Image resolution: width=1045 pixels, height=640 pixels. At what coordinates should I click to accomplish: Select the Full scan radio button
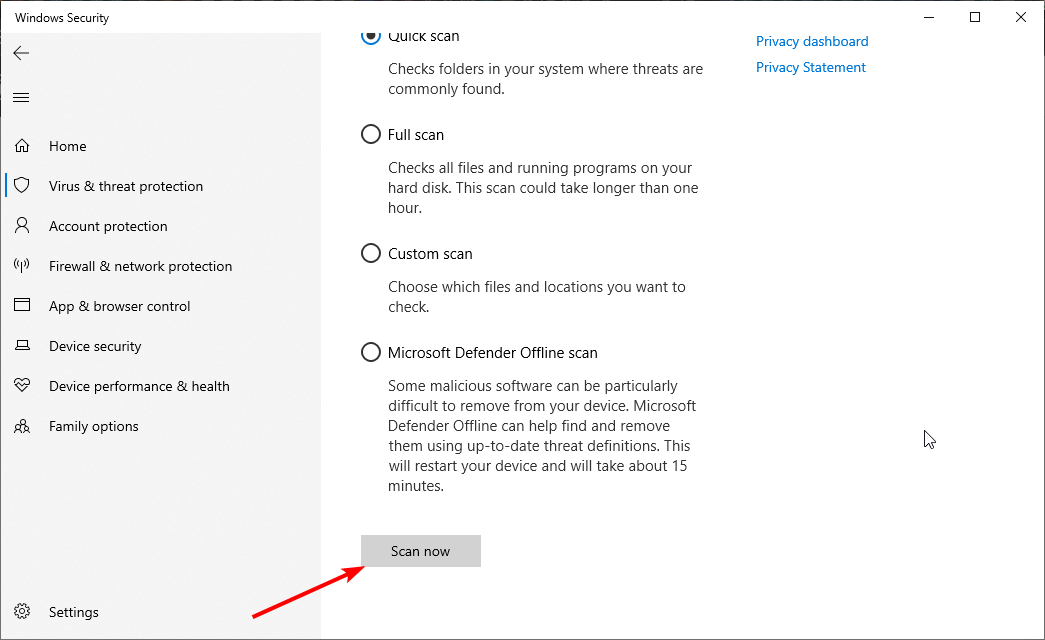[x=371, y=135]
